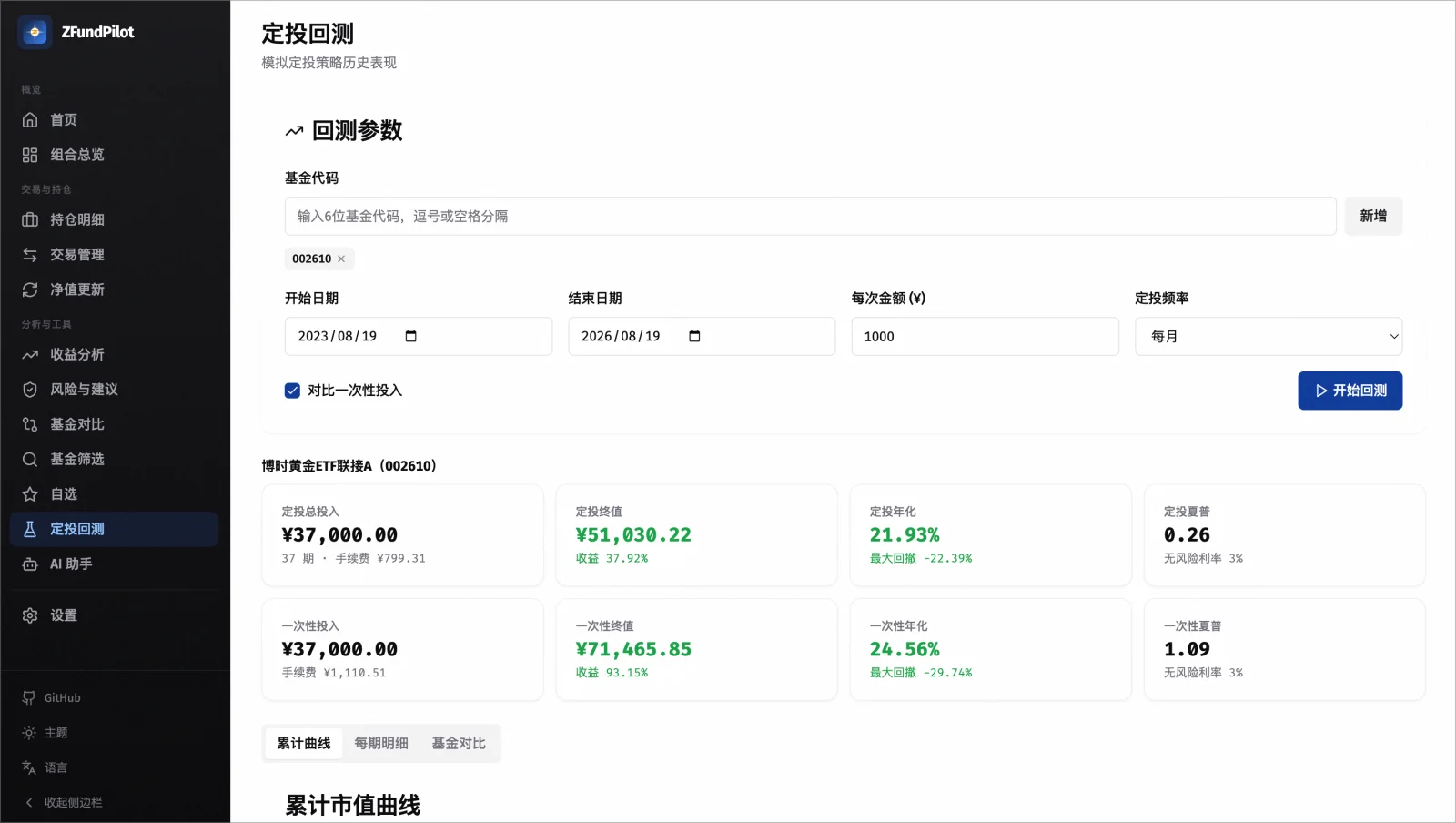Uncheck 对比一次性投入 checkbox

[292, 391]
